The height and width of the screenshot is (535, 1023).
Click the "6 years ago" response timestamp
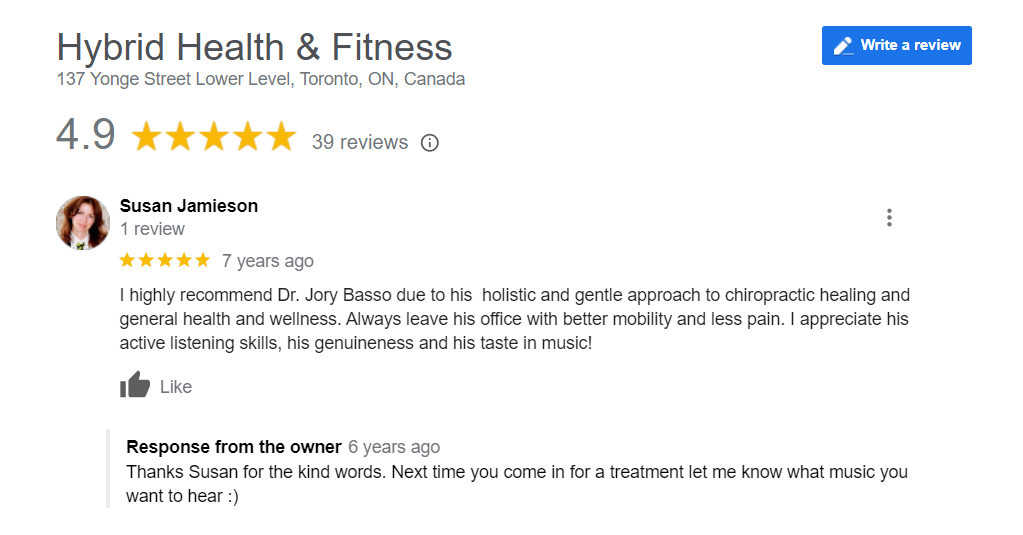coord(394,447)
